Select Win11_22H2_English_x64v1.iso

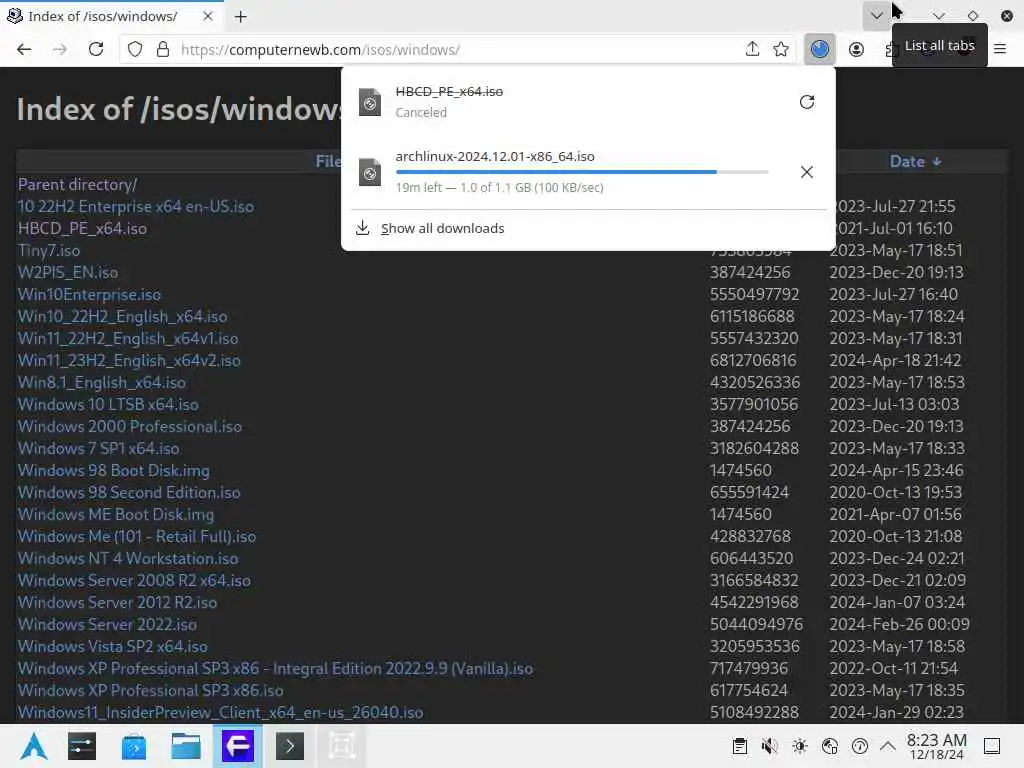tap(128, 338)
